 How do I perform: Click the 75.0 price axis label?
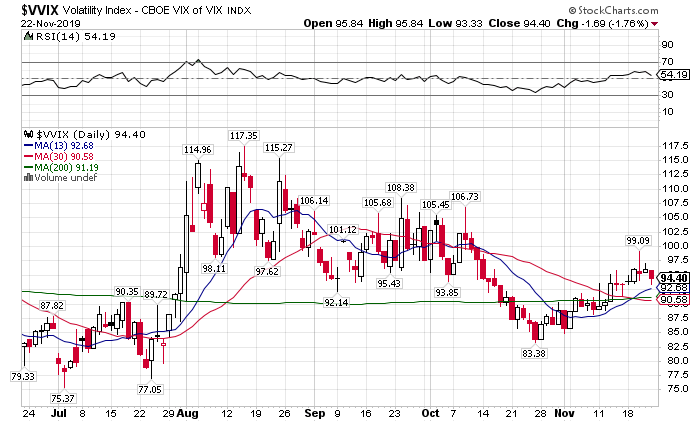(678, 389)
